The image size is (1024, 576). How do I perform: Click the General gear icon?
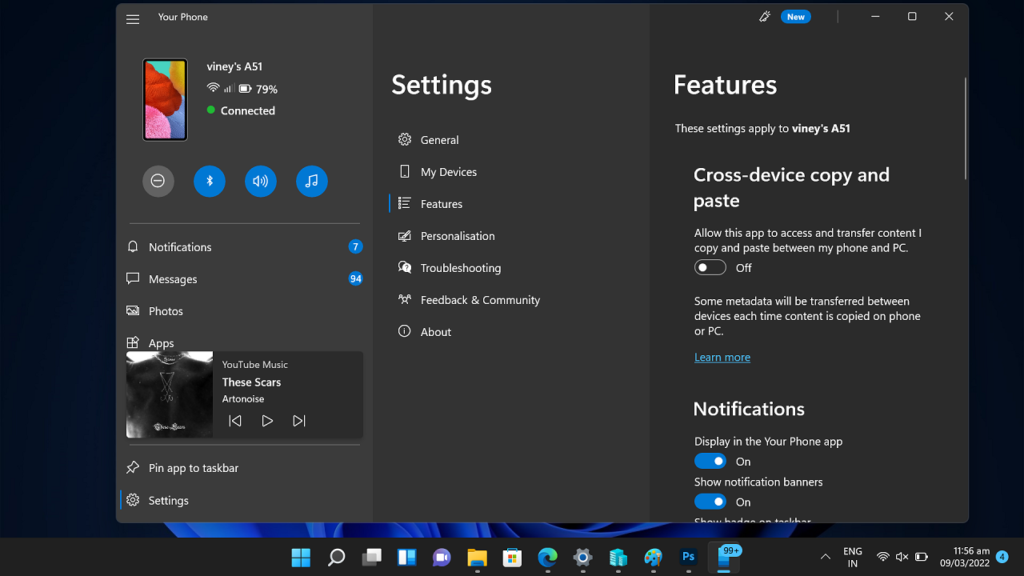point(405,139)
